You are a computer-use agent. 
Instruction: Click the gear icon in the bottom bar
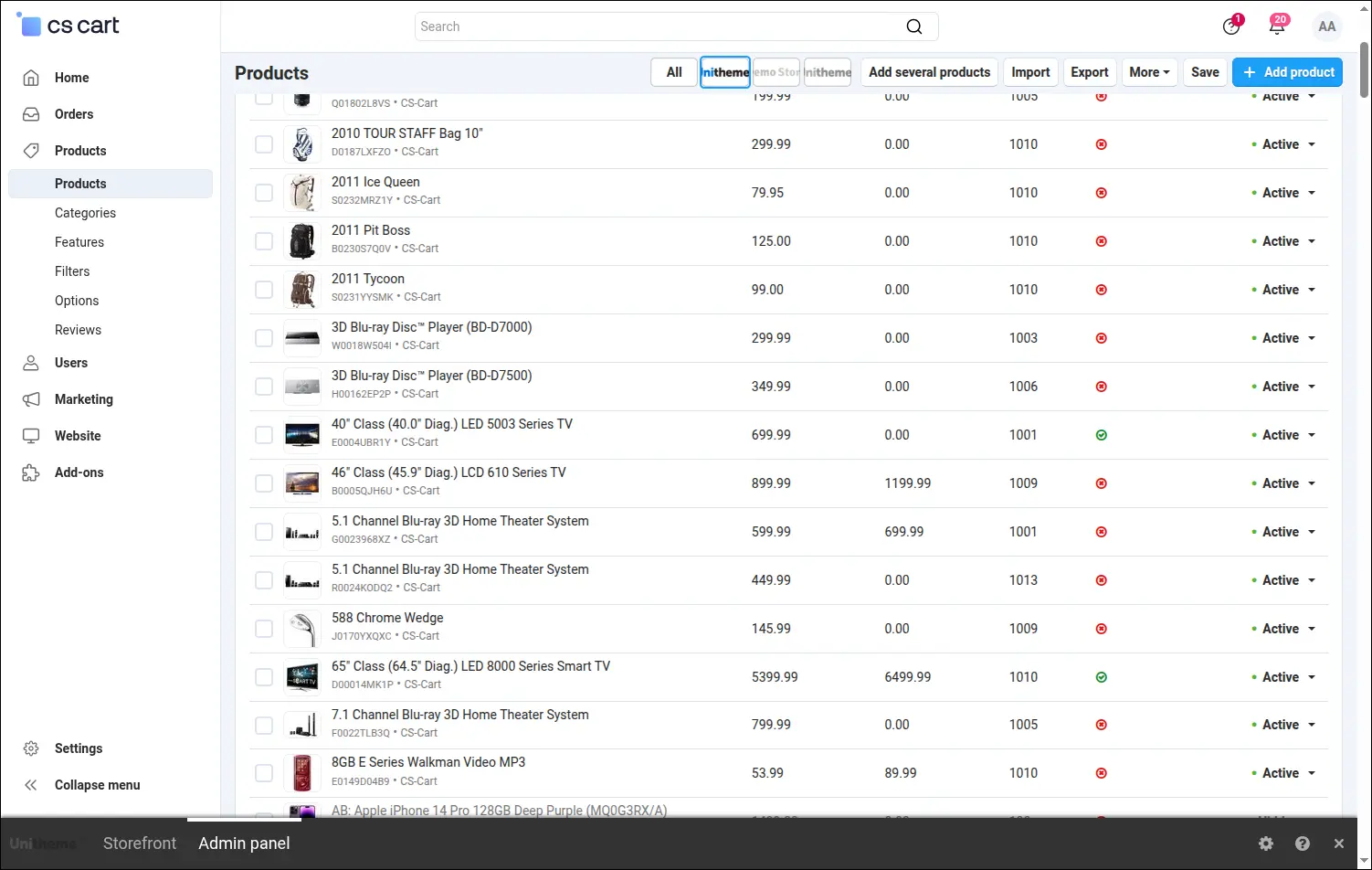pos(1266,843)
